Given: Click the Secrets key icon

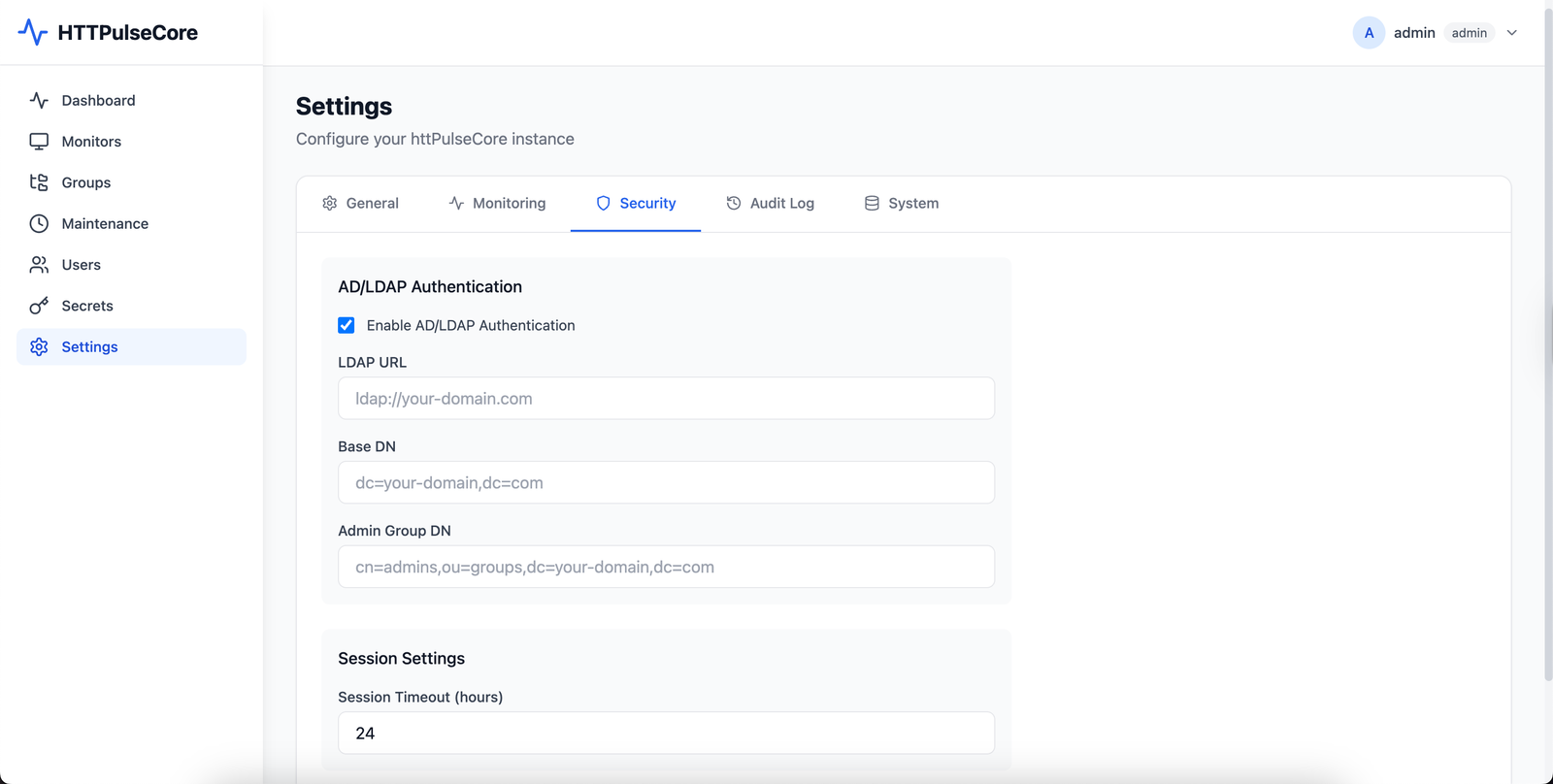Looking at the screenshot, I should (39, 306).
